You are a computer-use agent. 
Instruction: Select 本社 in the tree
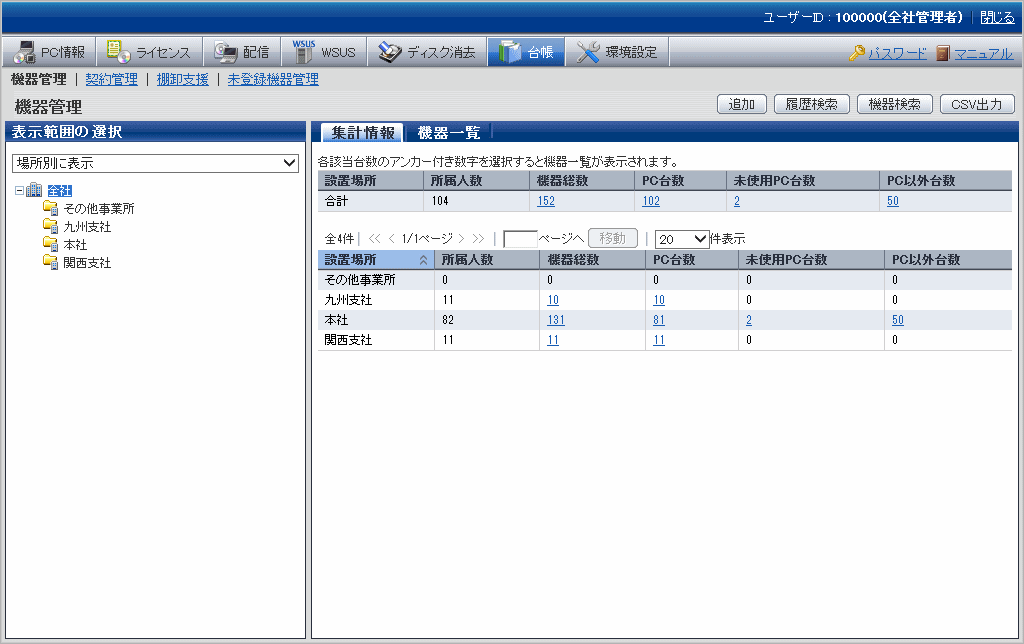[x=75, y=244]
